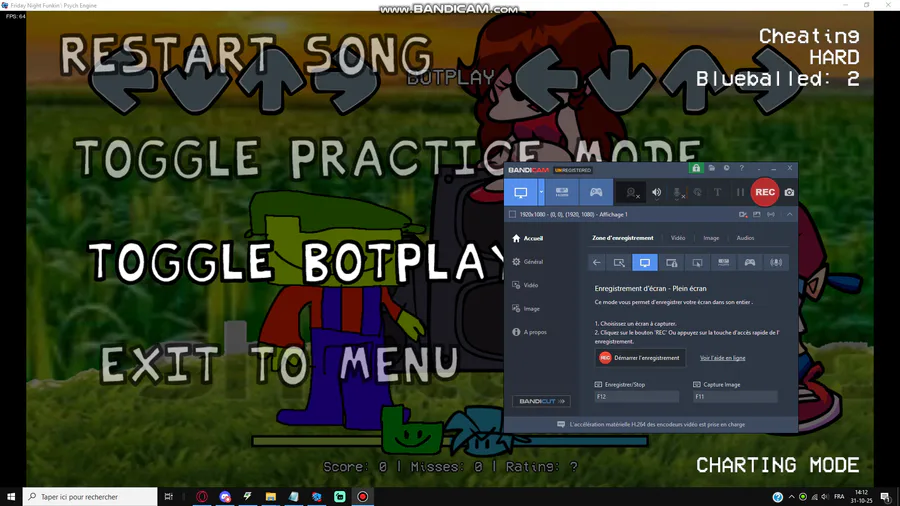Switch to game recording mode (gamepad)
The image size is (900, 506).
596,192
